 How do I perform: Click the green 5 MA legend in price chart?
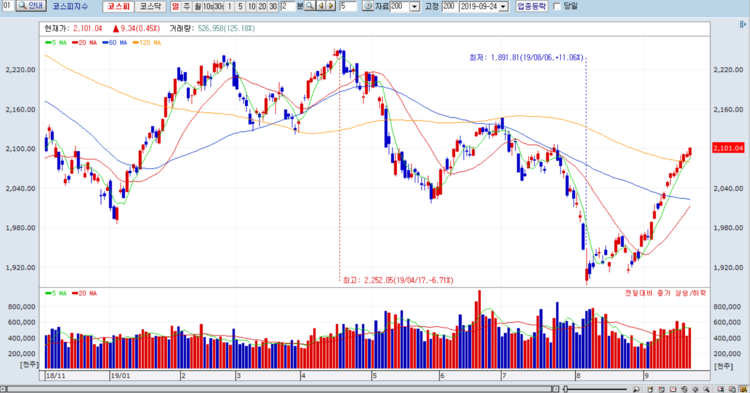point(56,43)
